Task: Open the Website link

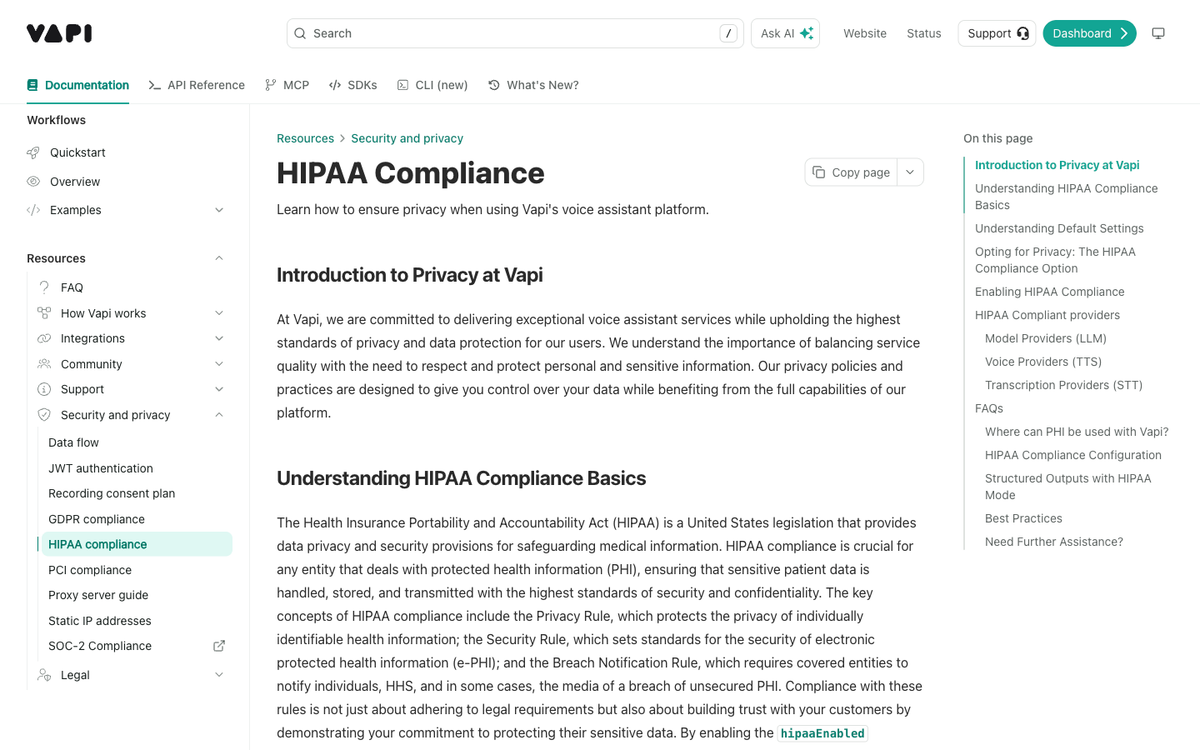Action: click(865, 33)
